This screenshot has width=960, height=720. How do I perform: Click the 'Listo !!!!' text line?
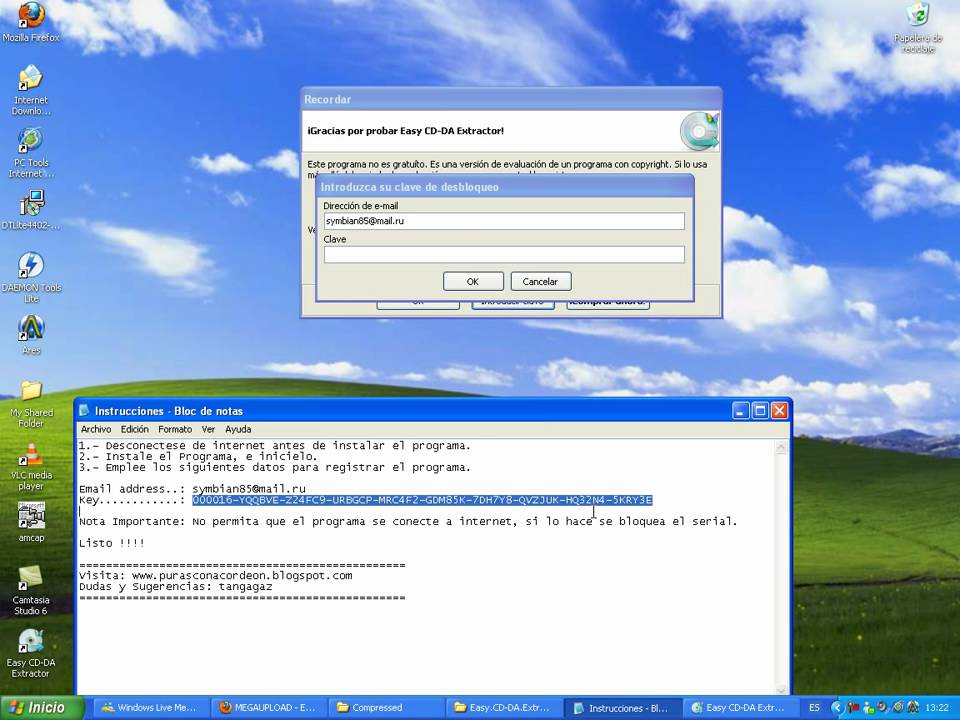pyautogui.click(x=112, y=543)
